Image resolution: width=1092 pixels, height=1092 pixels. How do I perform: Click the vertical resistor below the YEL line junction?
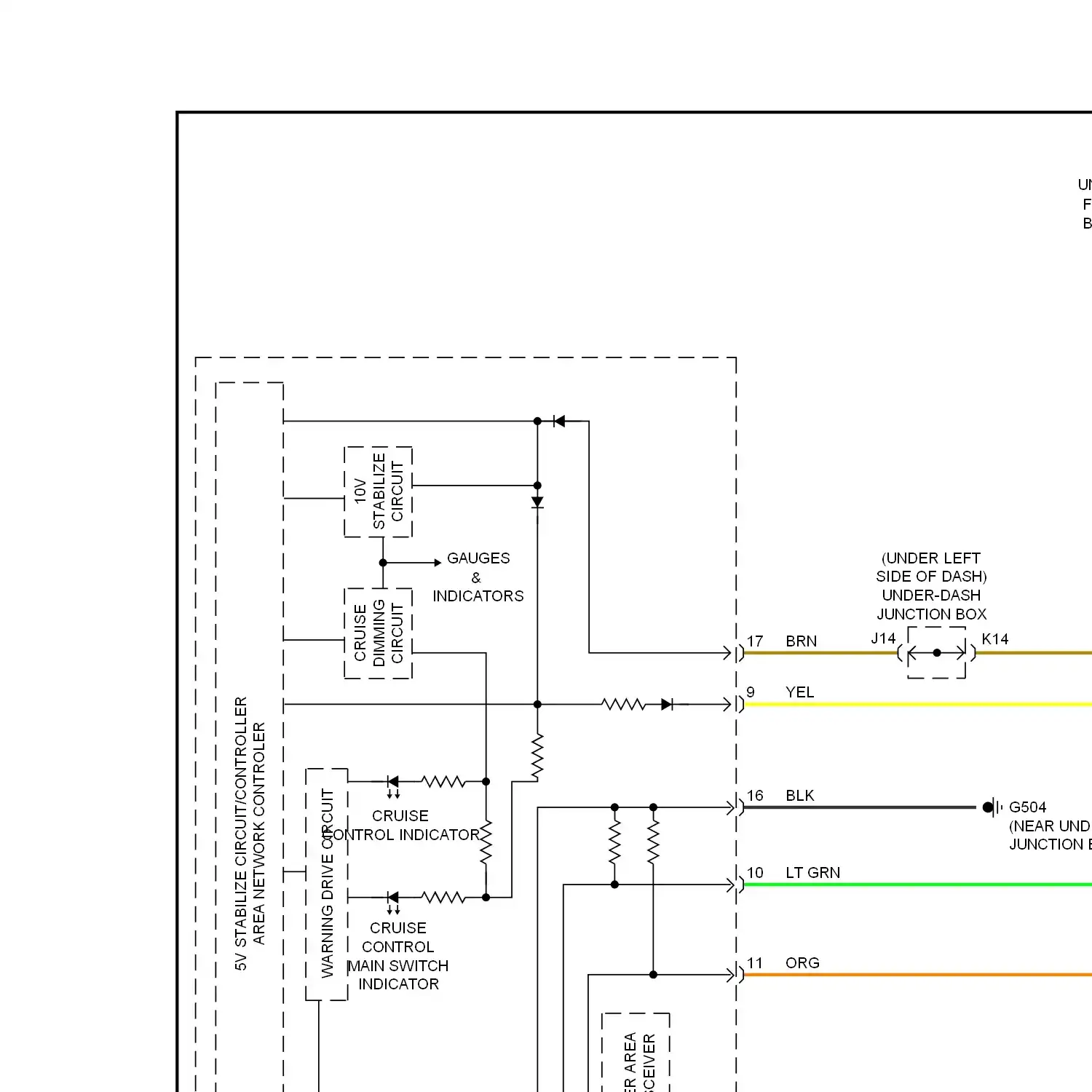tap(537, 757)
